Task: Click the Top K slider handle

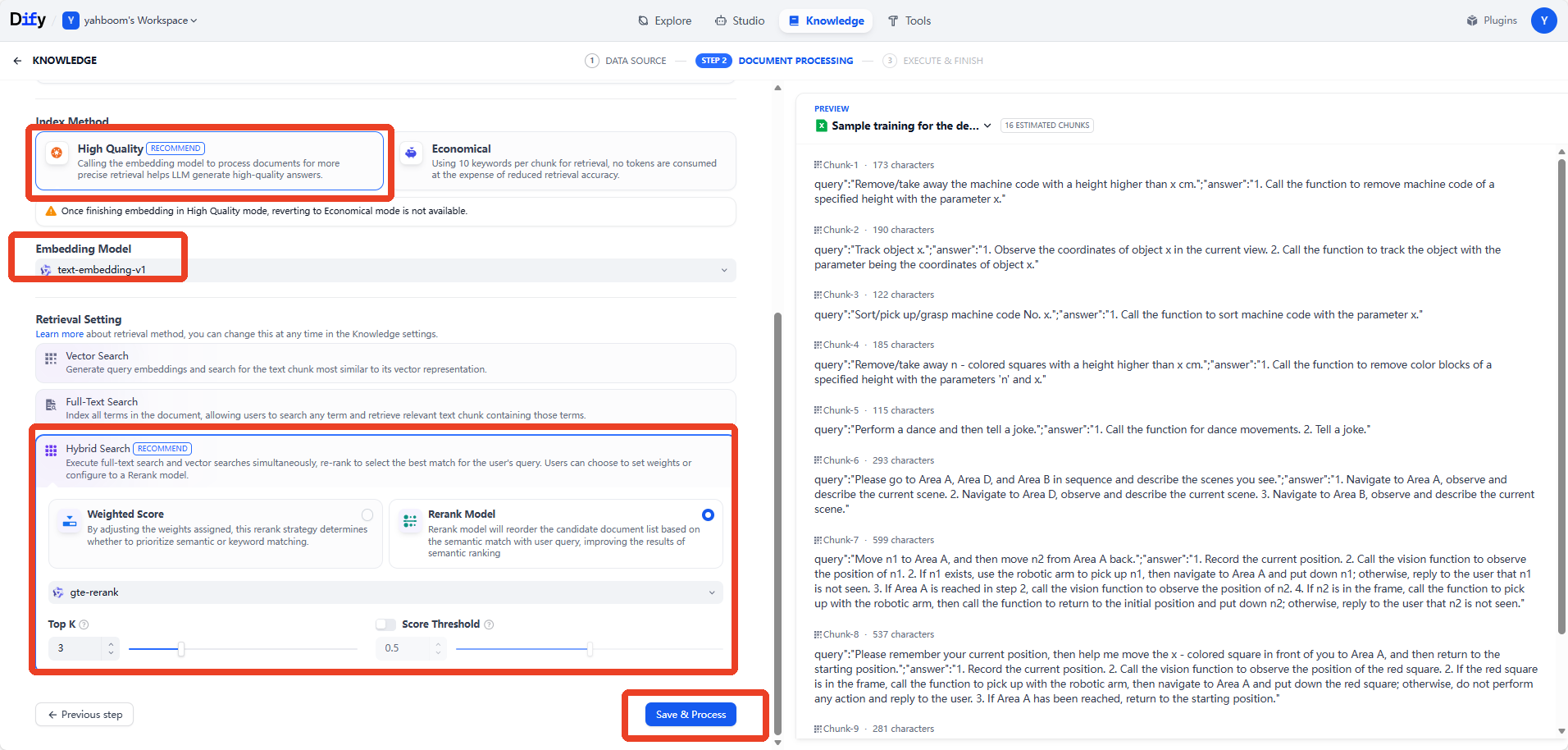Action: (x=181, y=649)
